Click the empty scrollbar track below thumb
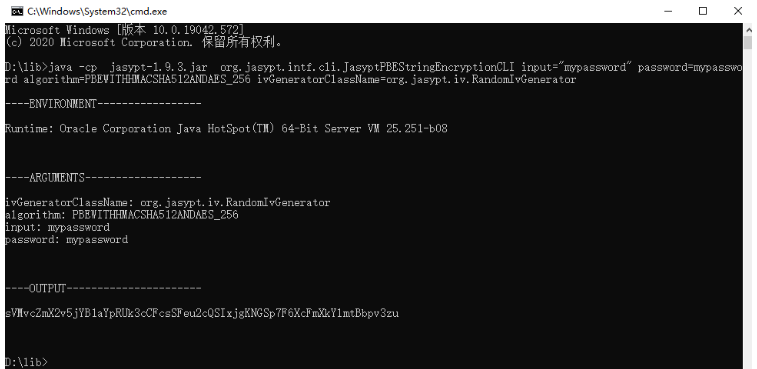The width and height of the screenshot is (757, 369). click(x=748, y=208)
